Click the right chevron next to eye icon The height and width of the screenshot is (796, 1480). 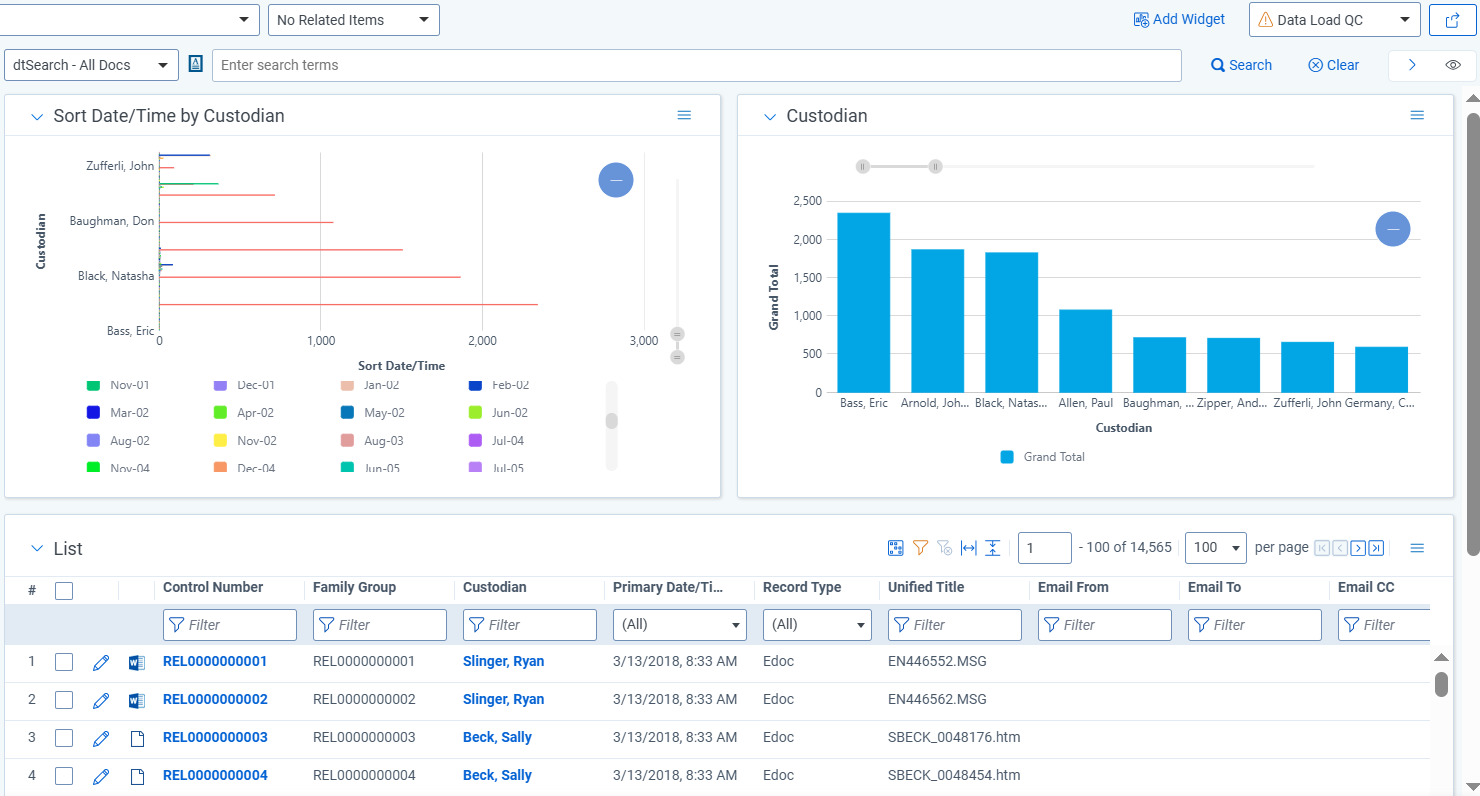tap(1412, 65)
